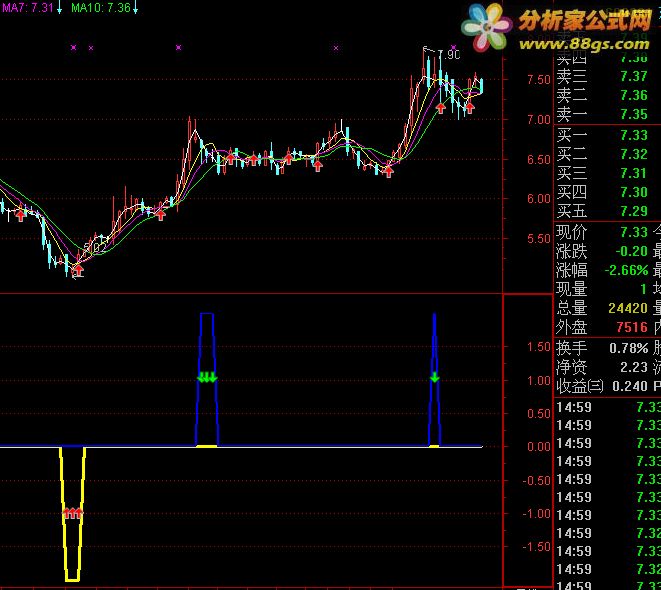The image size is (661, 590).
Task: Click the triple red up-arrow buy signal in yellow trough
Action: (x=73, y=513)
